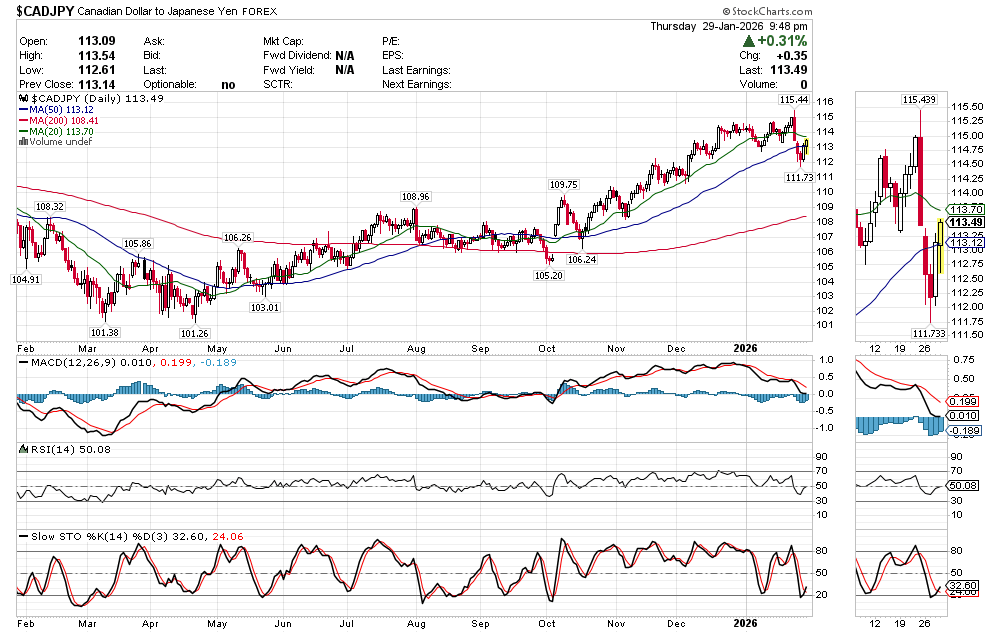The width and height of the screenshot is (1000, 633).
Task: Click the 50.08 RSI value tag on the right
Action: click(961, 485)
